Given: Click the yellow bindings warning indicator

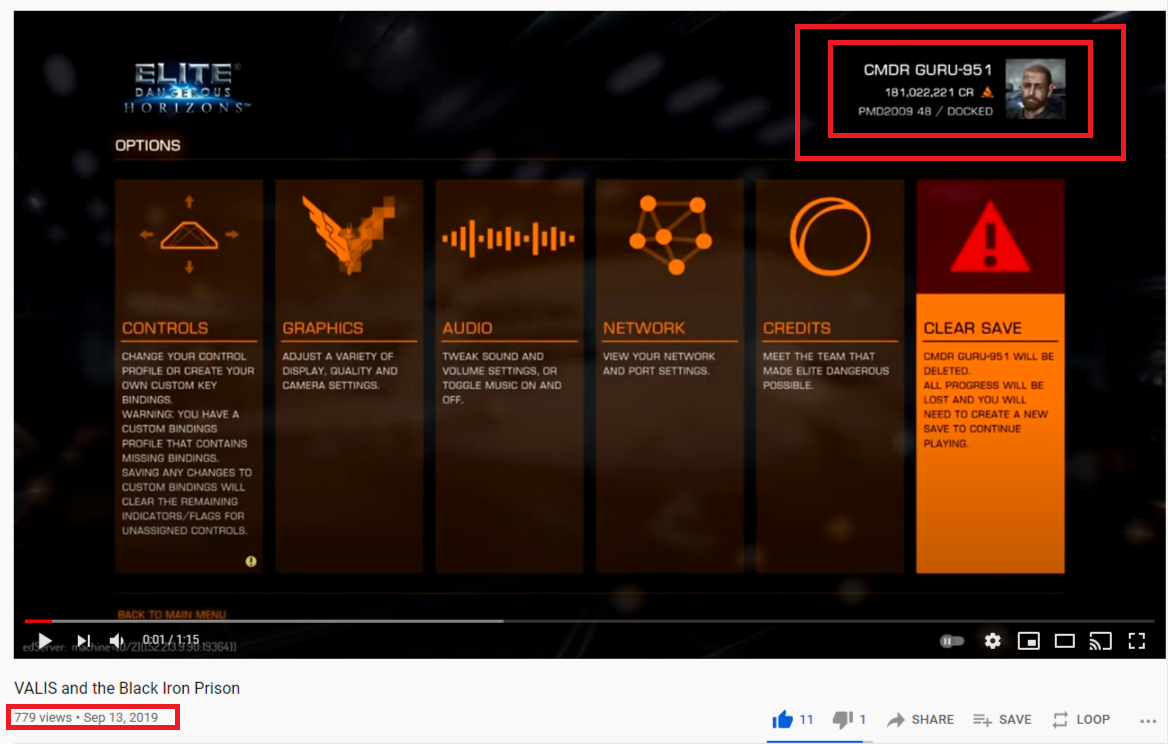Looking at the screenshot, I should 251,562.
